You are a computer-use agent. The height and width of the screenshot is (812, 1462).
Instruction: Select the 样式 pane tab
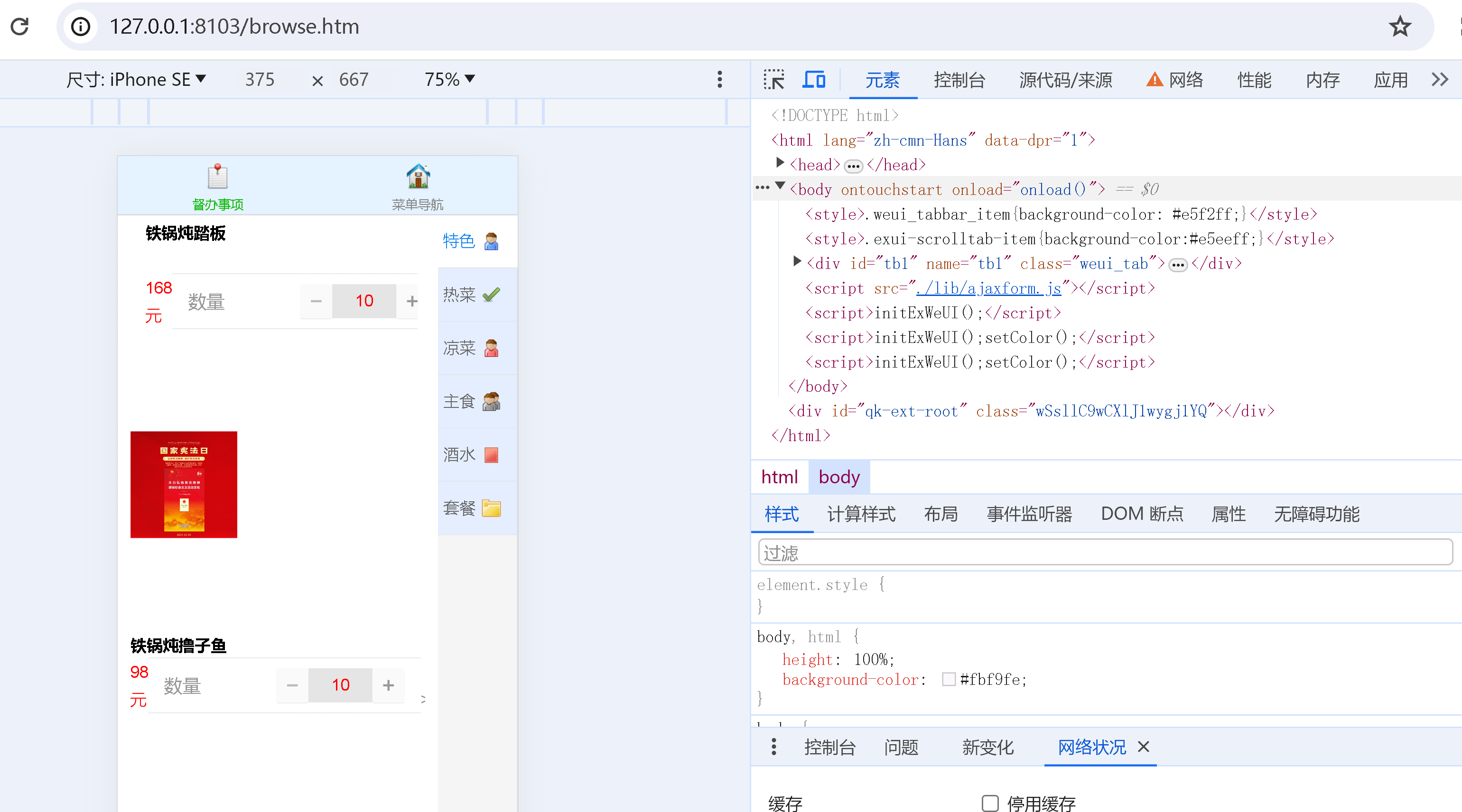click(782, 514)
